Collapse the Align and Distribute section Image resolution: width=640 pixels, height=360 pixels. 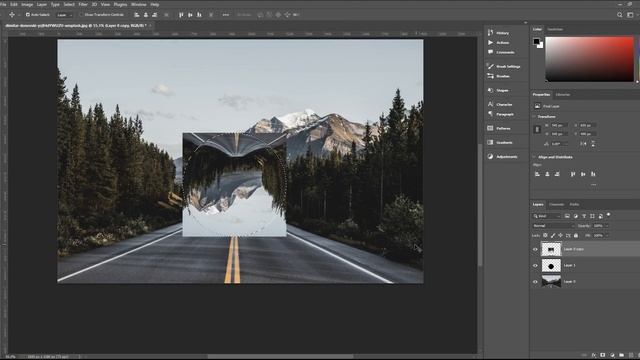534,157
